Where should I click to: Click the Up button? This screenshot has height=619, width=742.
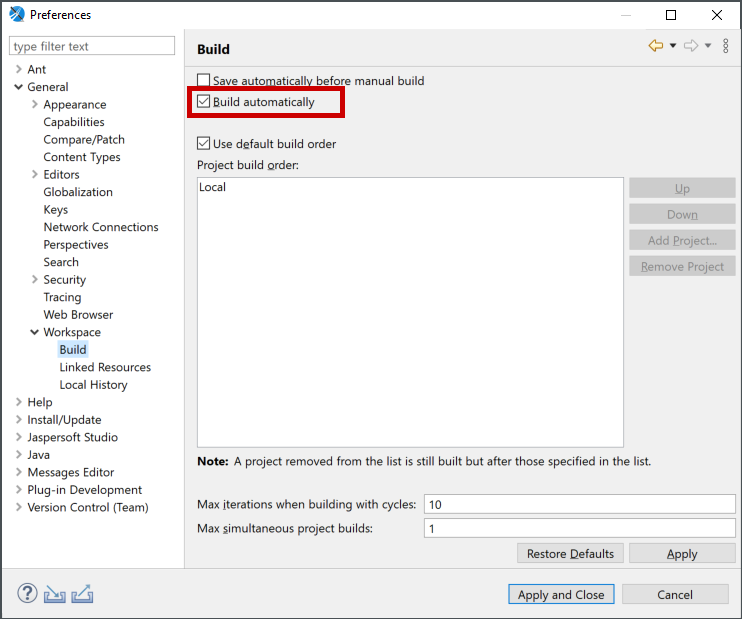click(x=682, y=188)
